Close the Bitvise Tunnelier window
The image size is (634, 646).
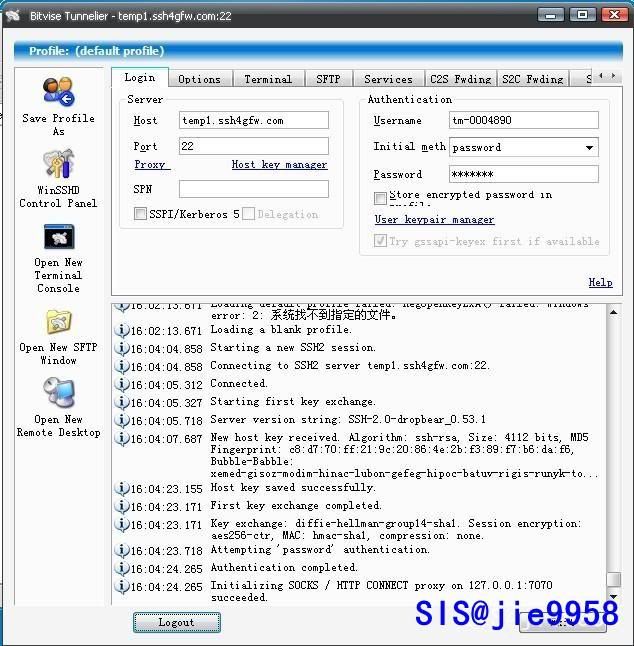[x=614, y=15]
